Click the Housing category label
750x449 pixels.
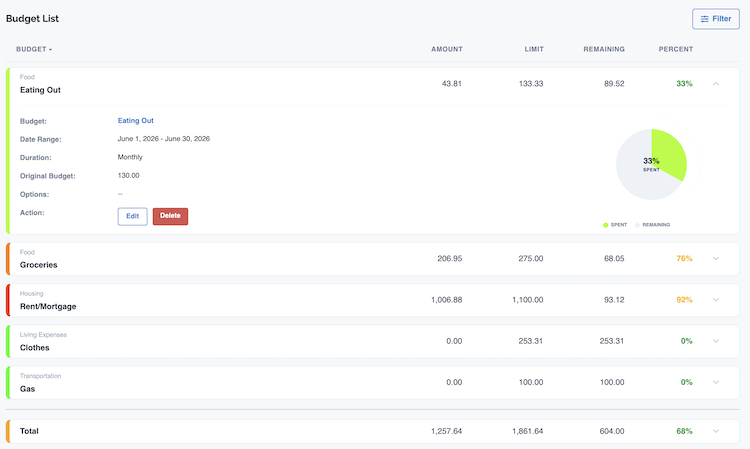pyautogui.click(x=31, y=294)
